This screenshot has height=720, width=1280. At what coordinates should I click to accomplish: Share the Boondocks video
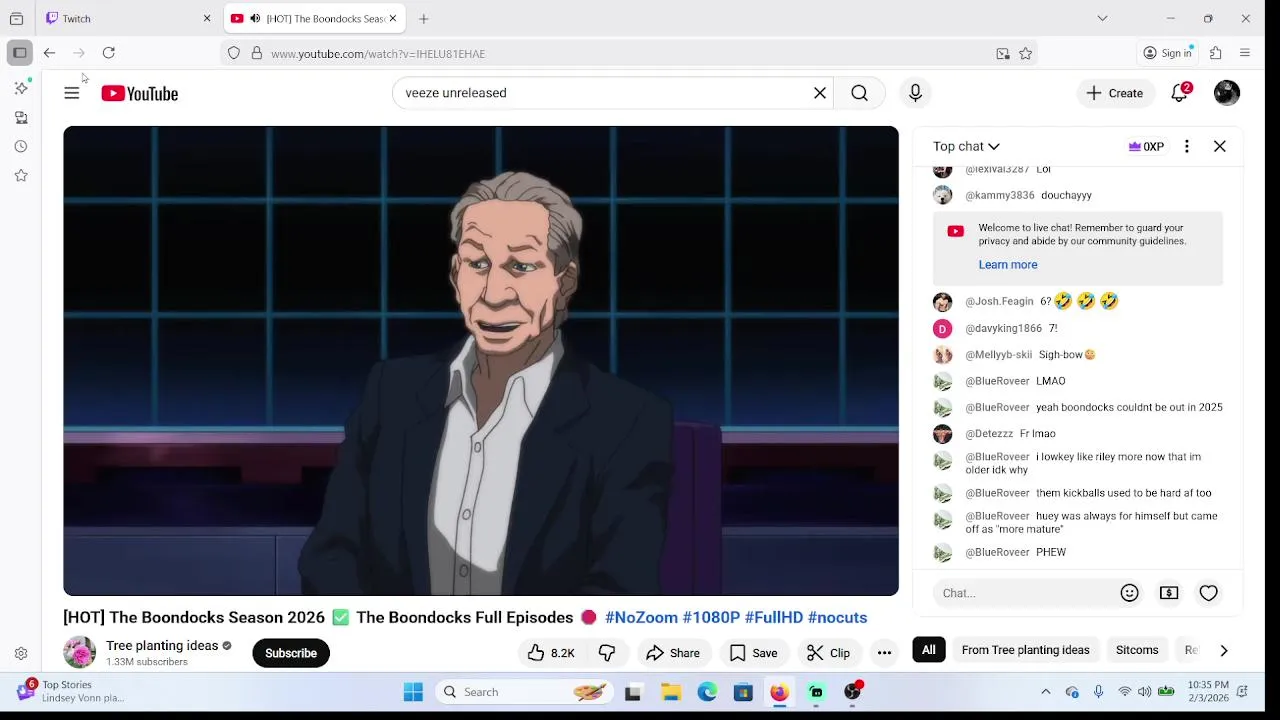click(673, 653)
